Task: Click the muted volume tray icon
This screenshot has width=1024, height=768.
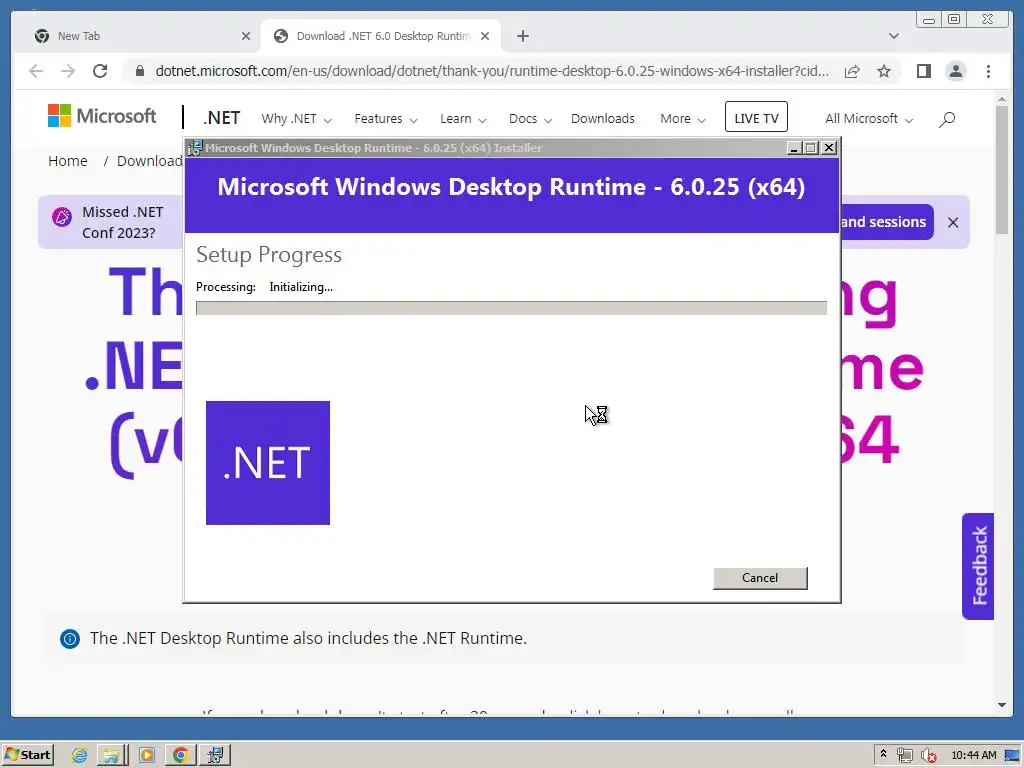Action: [928, 756]
